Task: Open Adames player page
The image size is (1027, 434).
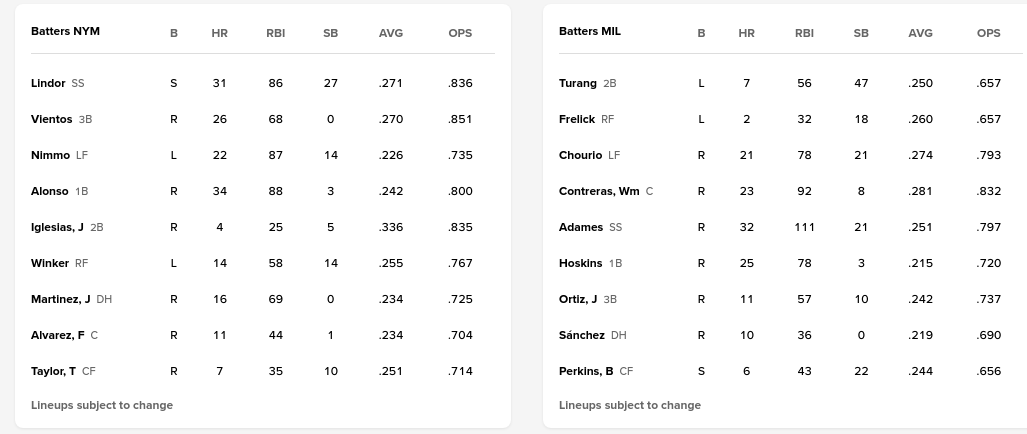Action: coord(581,227)
